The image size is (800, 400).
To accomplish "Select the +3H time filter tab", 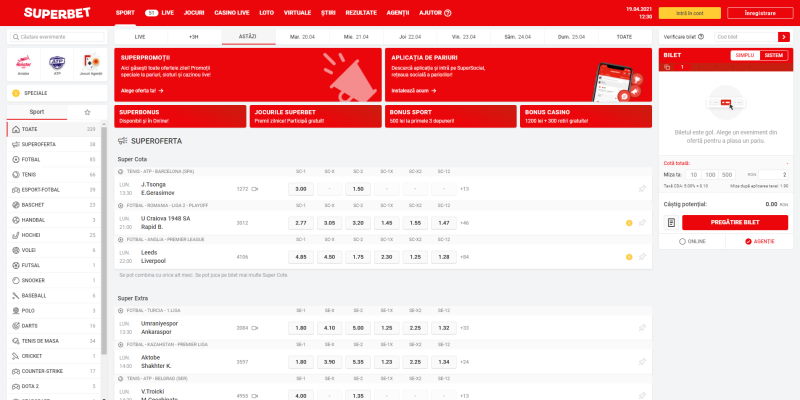I will [x=194, y=37].
